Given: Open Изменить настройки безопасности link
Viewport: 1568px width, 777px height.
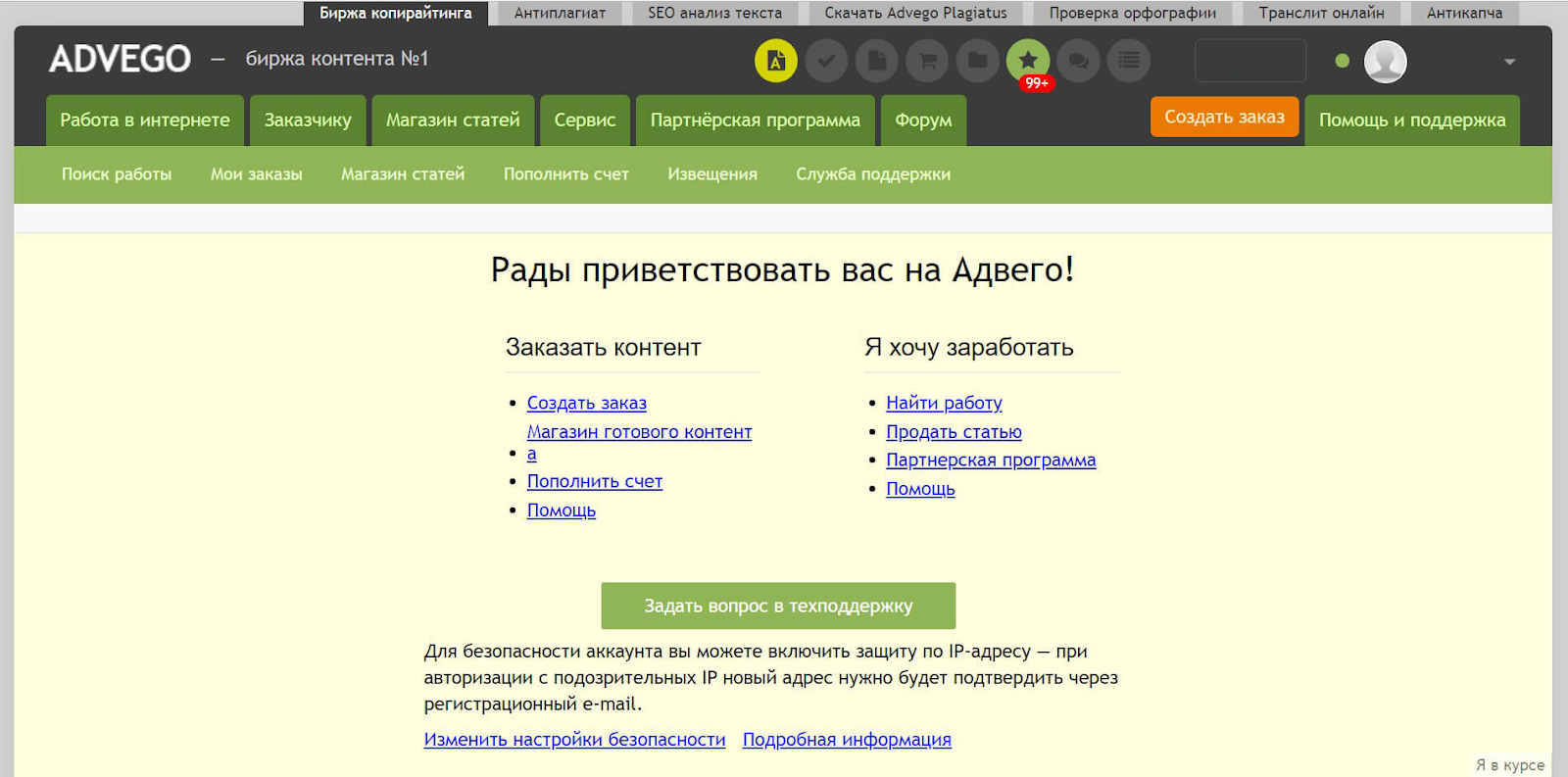Looking at the screenshot, I should click(574, 740).
